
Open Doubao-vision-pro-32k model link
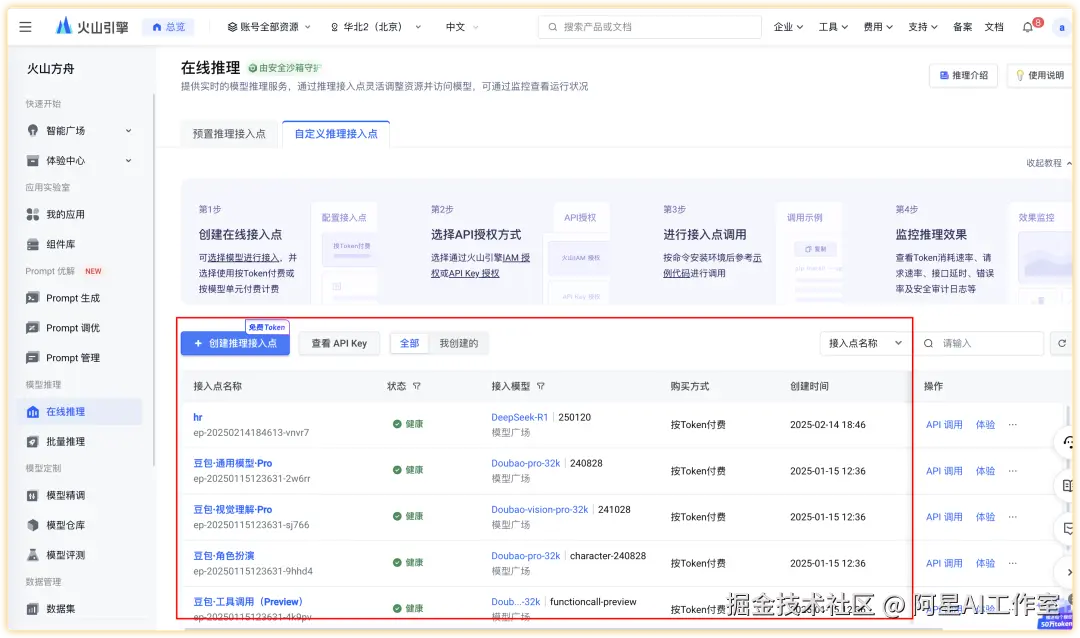[539, 510]
